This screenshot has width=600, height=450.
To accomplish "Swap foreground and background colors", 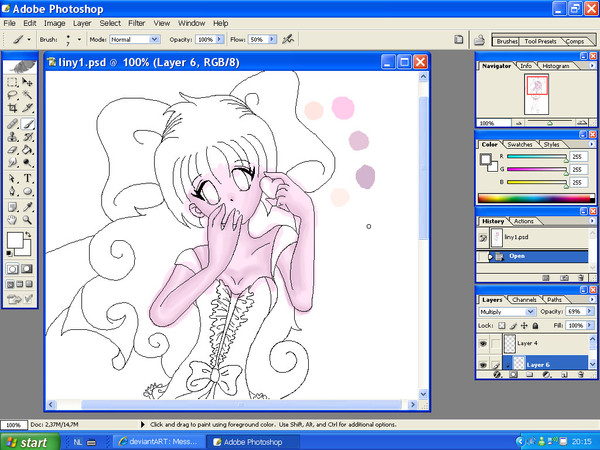I will click(x=28, y=234).
